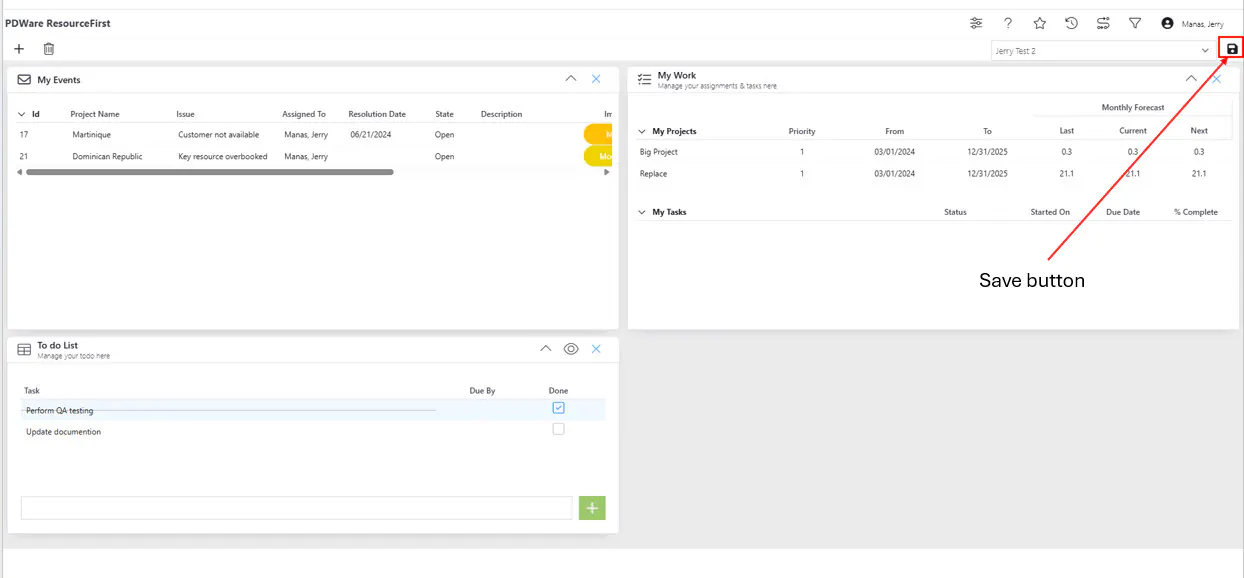The image size is (1244, 578).
Task: Click the Assigned To column header
Action: [304, 114]
